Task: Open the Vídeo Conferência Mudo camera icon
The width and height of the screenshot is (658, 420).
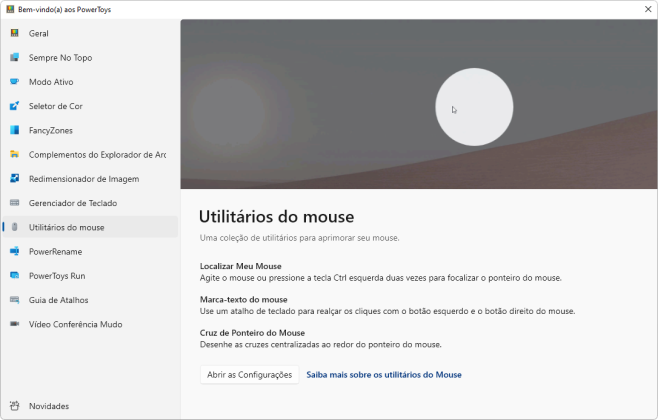Action: click(x=15, y=324)
